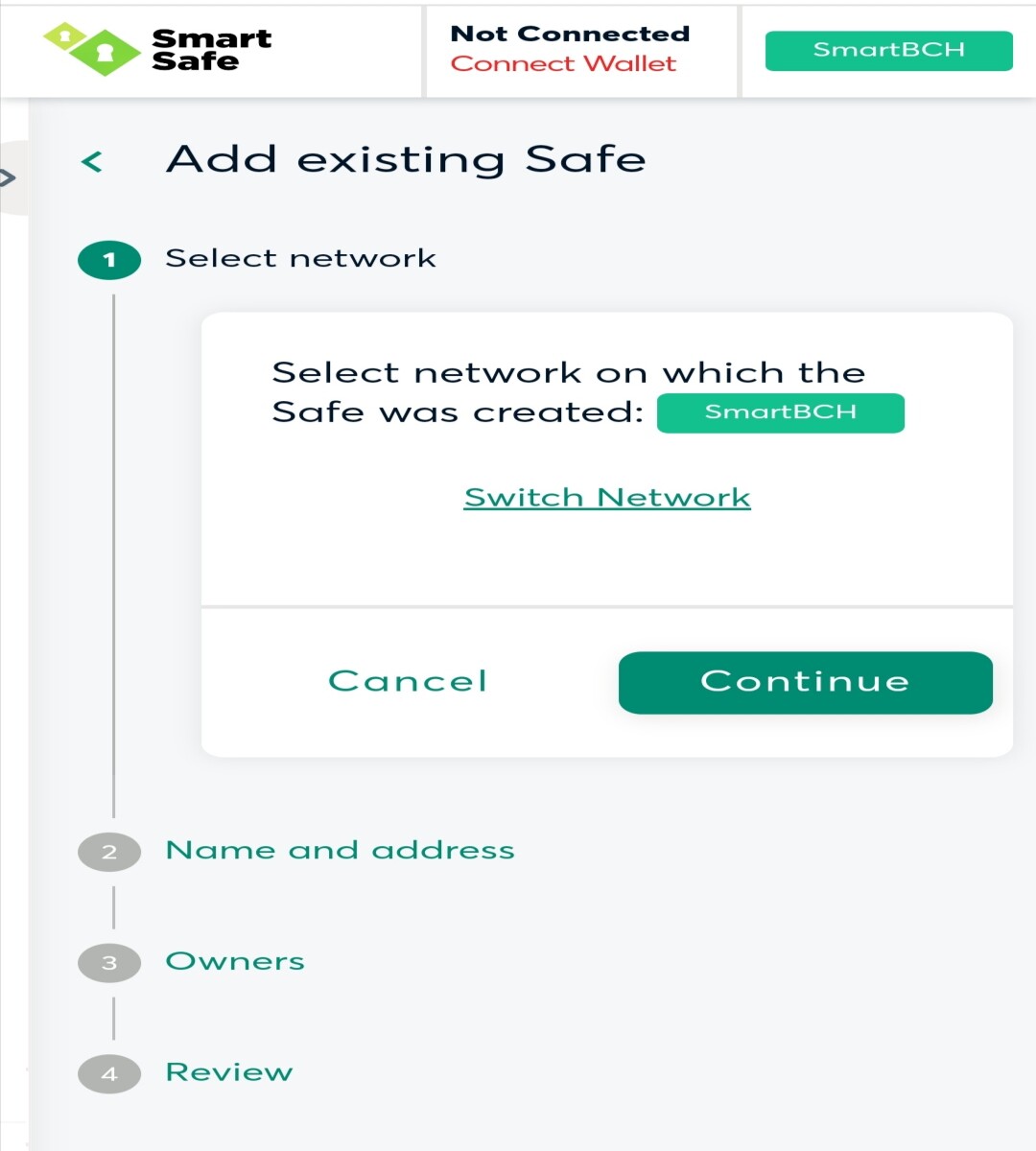Click the Smart Safe green keyhole logo
Viewport: 1036px width, 1151px height.
[x=92, y=49]
